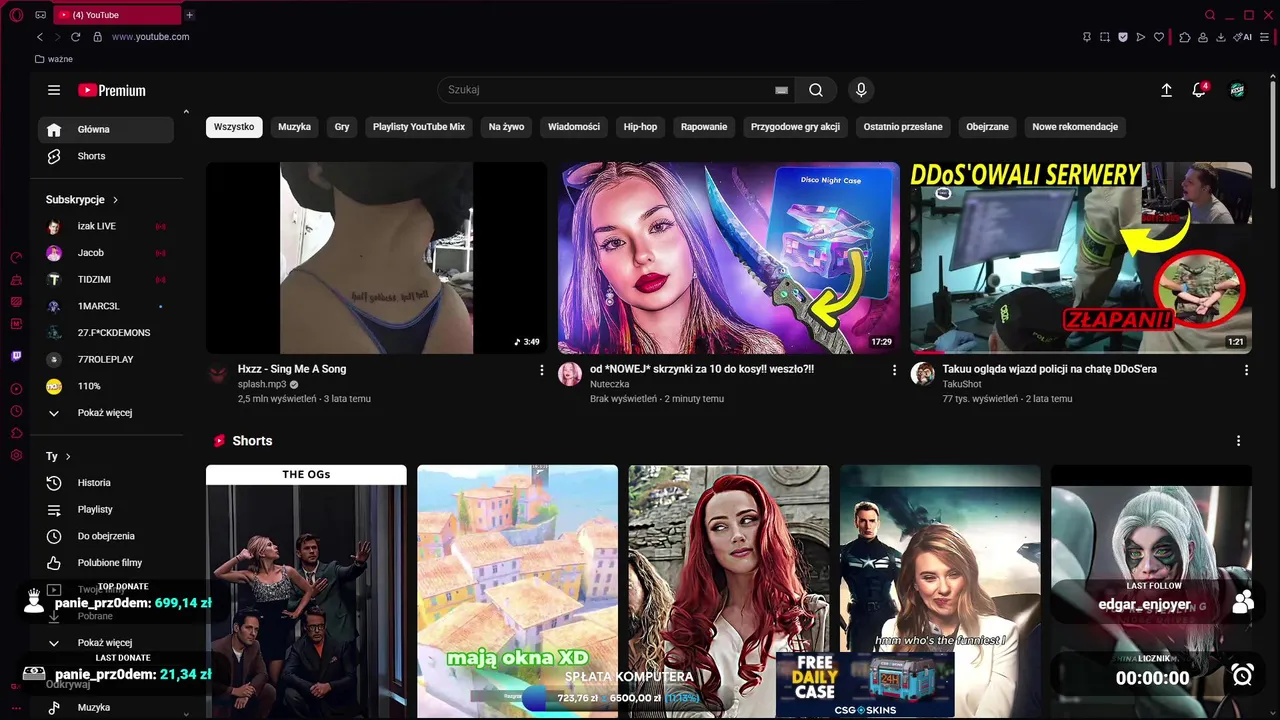Open the ważne bookmarks folder
The height and width of the screenshot is (720, 1280).
(x=54, y=59)
